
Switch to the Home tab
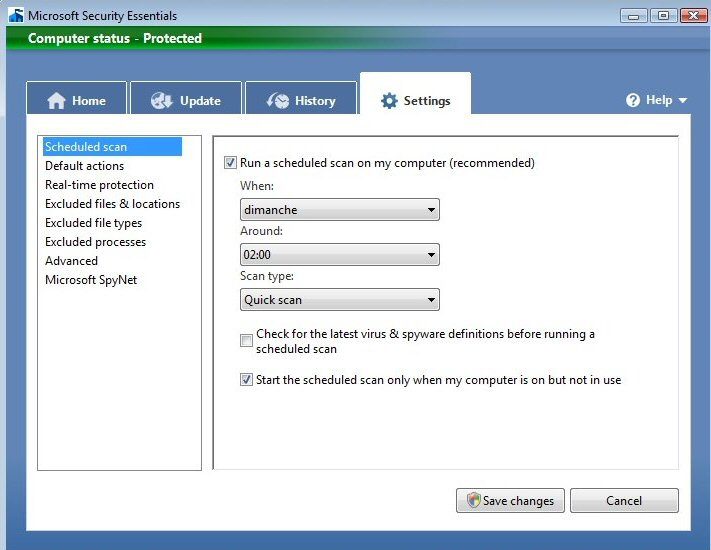click(76, 97)
